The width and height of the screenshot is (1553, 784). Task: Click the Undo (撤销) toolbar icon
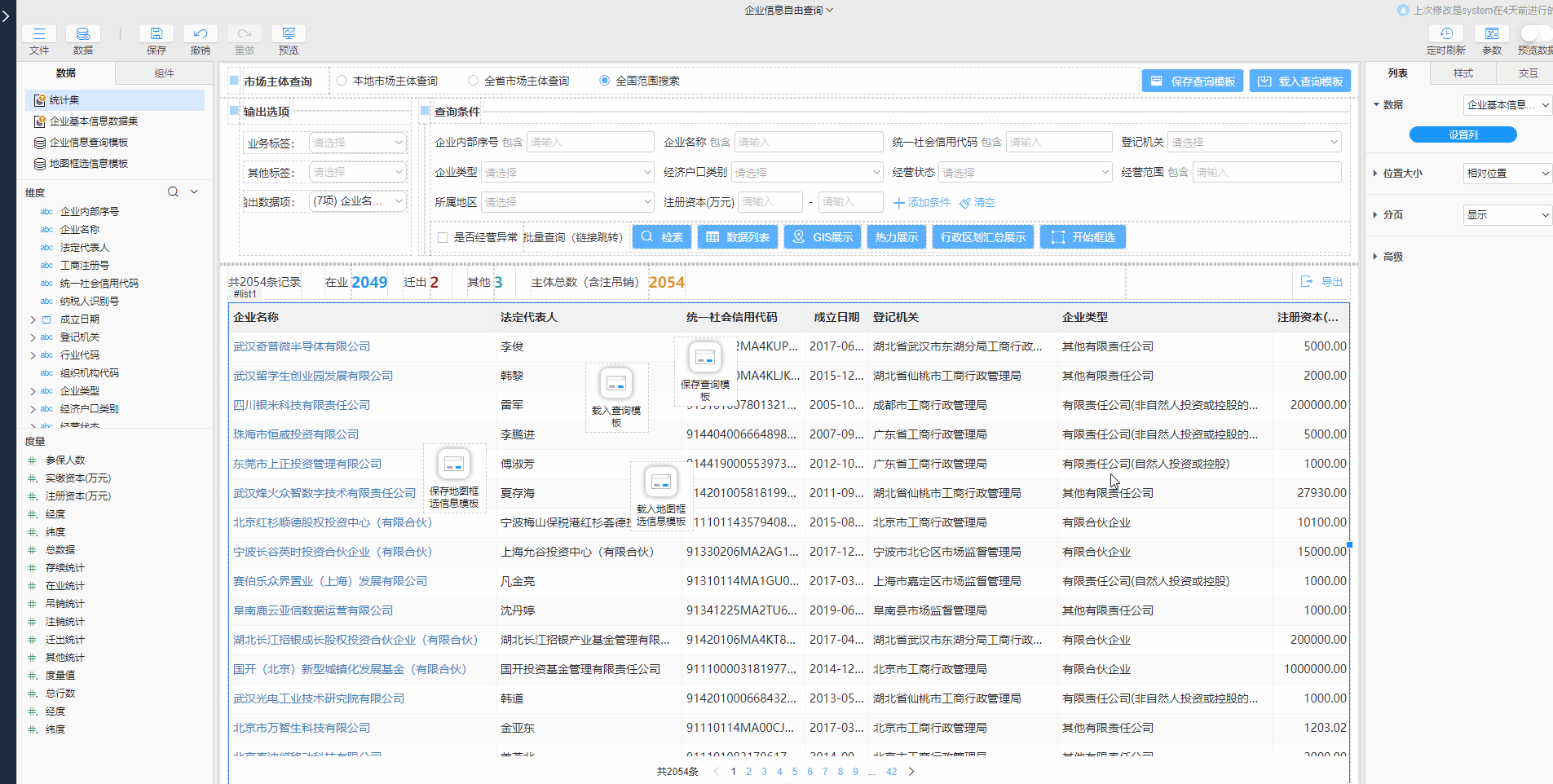200,34
